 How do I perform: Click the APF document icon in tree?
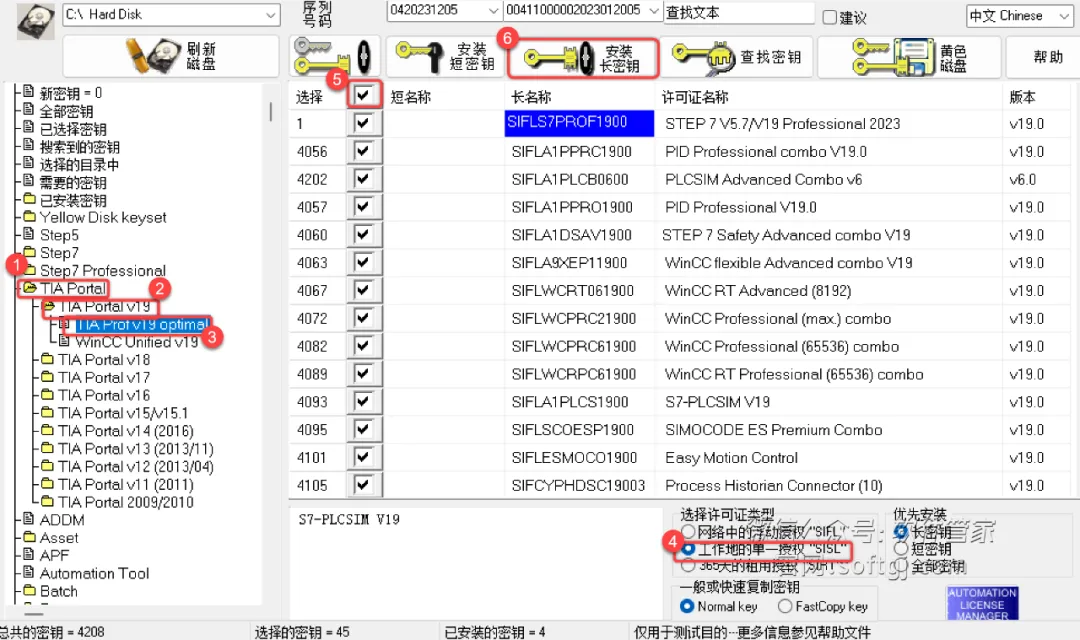(x=29, y=555)
